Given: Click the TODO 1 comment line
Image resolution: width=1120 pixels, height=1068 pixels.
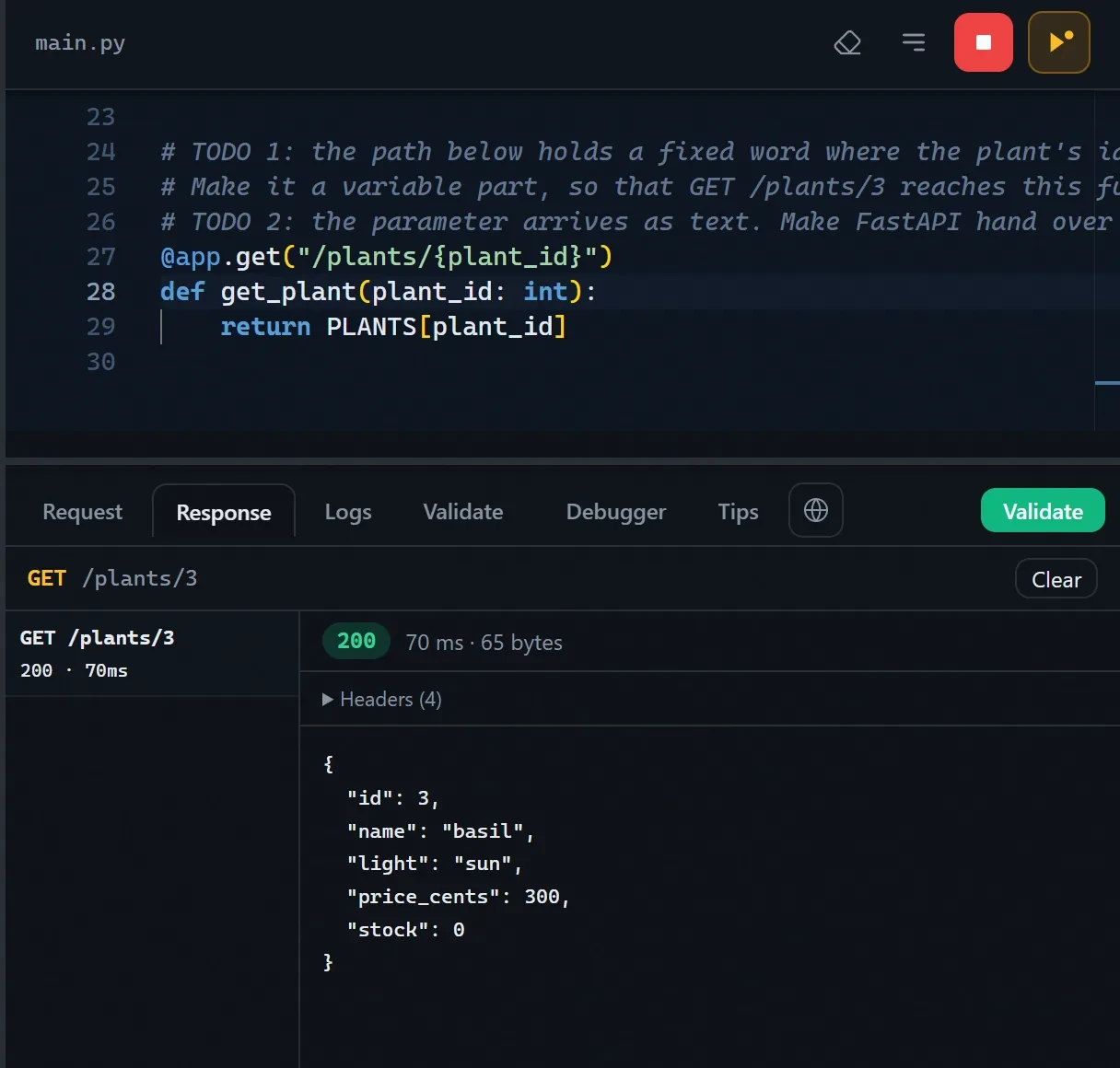Looking at the screenshot, I should click(639, 152).
